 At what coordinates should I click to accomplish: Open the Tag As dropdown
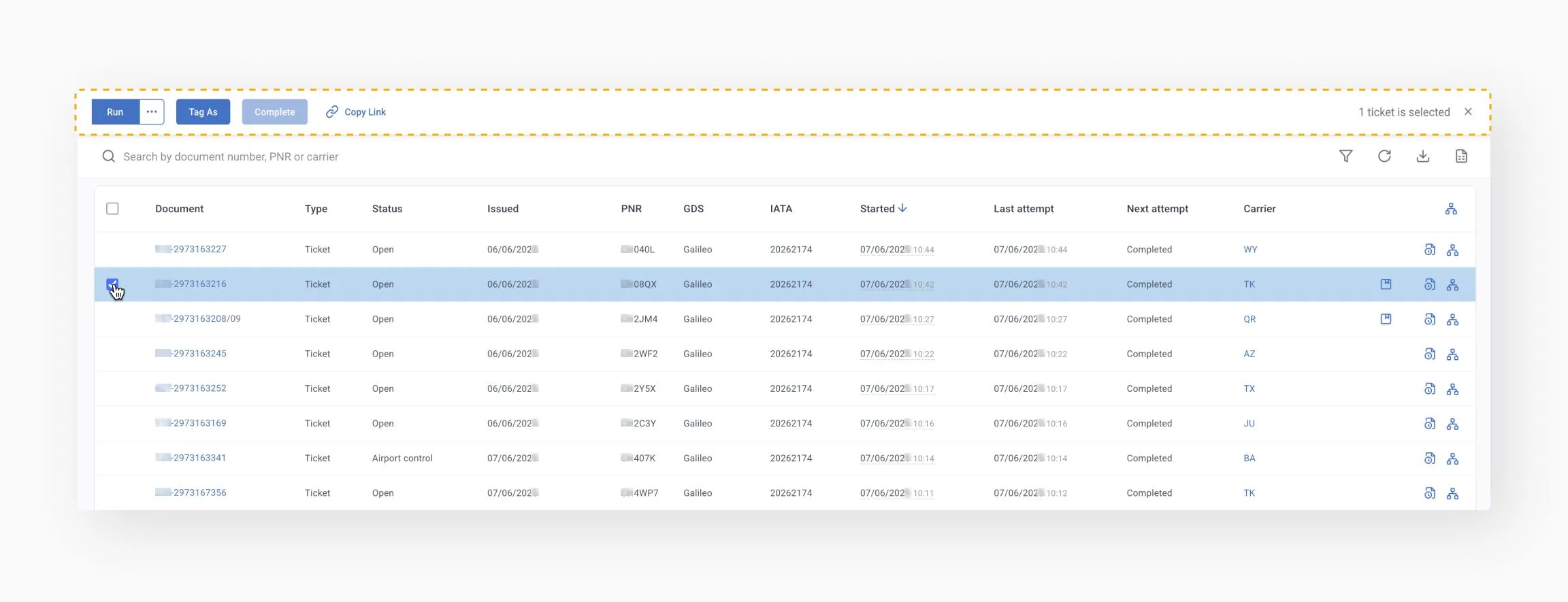point(203,112)
